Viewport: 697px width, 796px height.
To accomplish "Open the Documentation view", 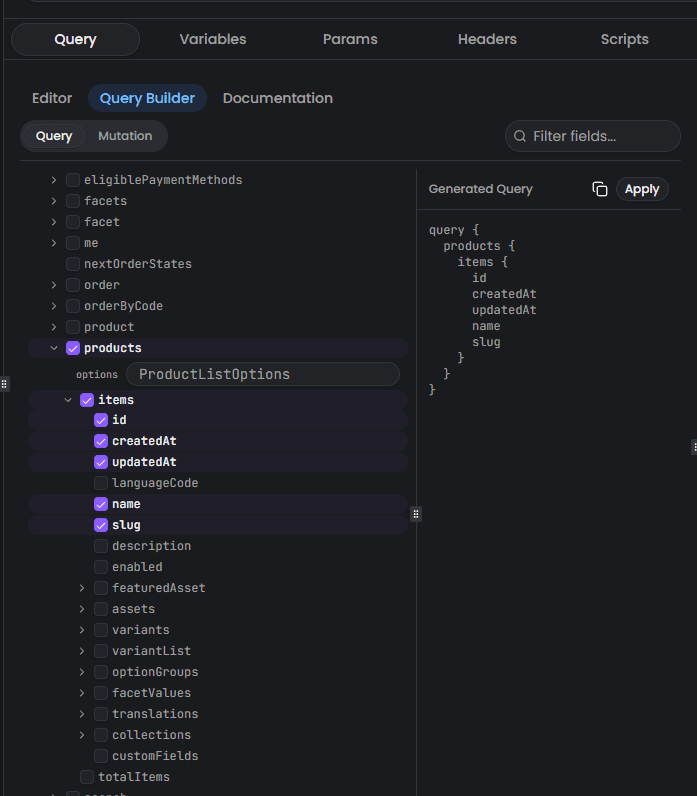I will (278, 98).
